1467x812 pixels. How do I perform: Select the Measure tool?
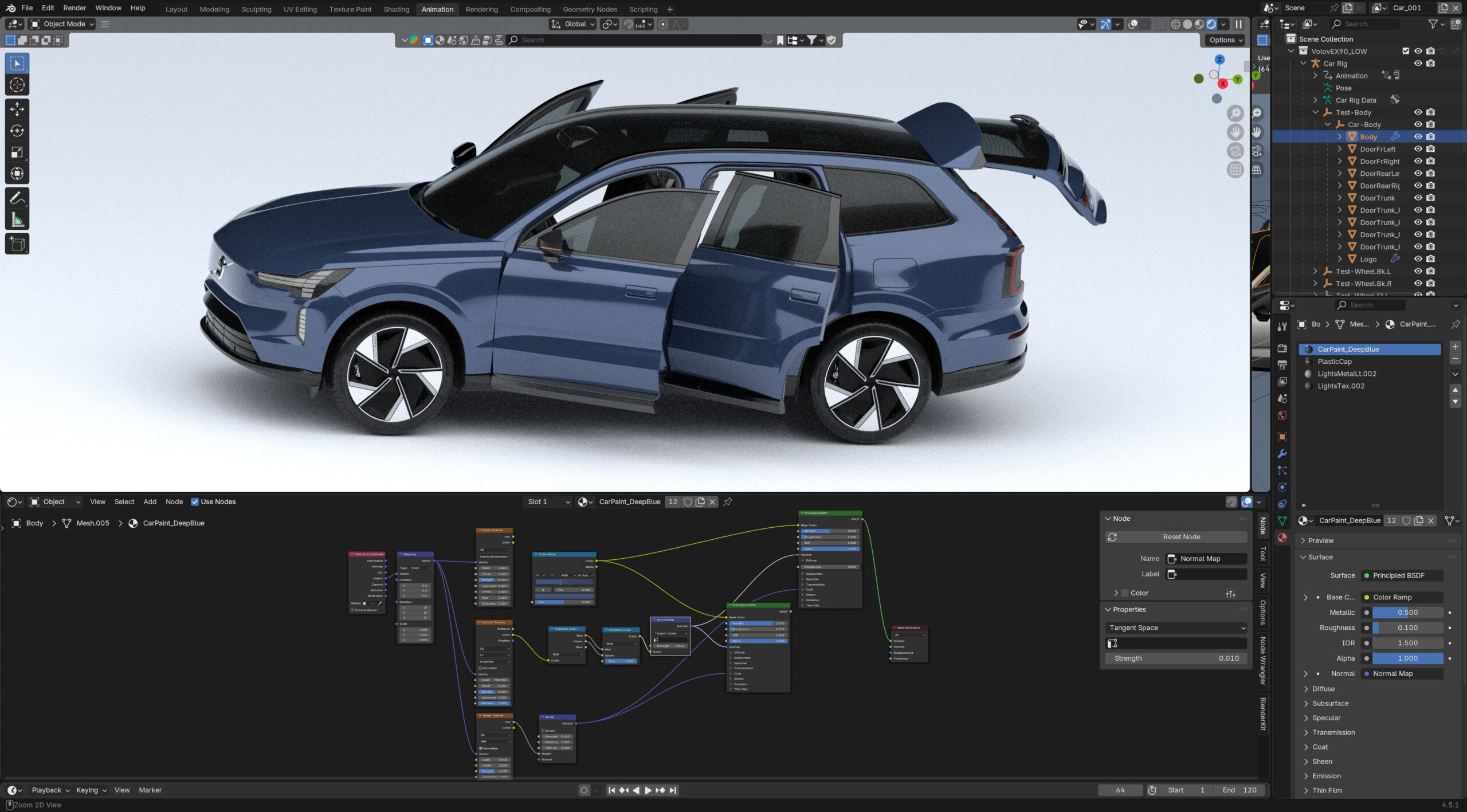tap(17, 220)
